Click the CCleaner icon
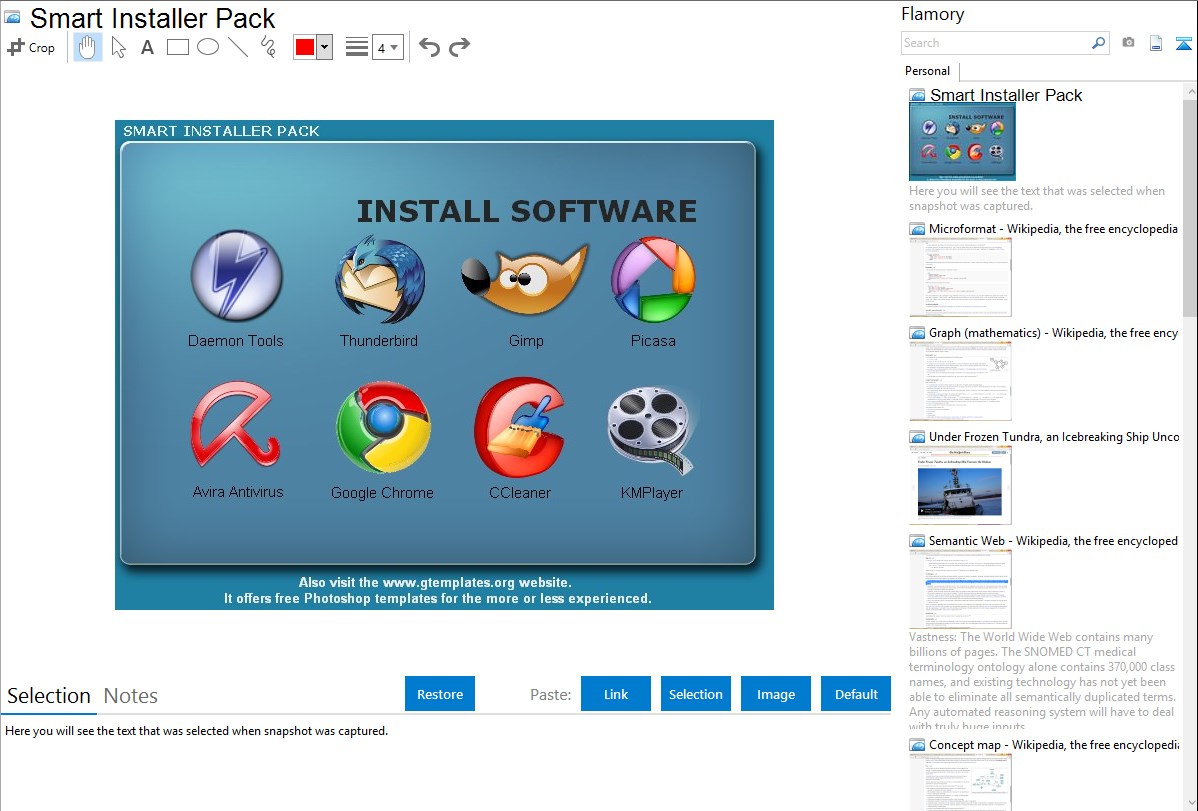The height and width of the screenshot is (811, 1198). pos(520,428)
